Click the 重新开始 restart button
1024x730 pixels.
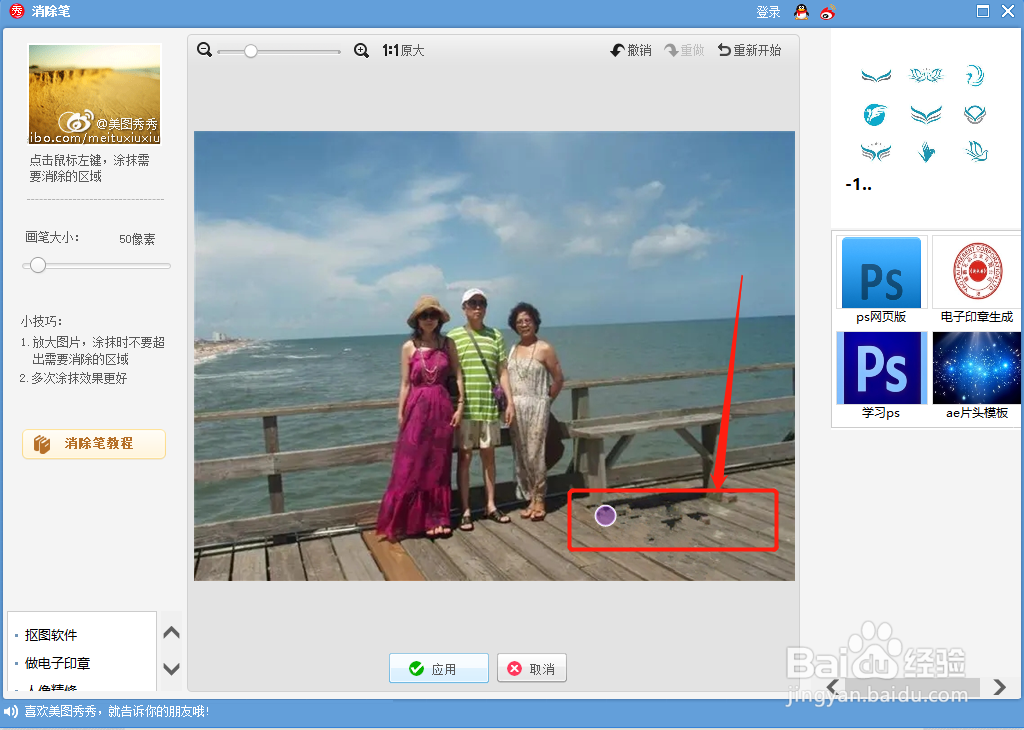point(749,50)
